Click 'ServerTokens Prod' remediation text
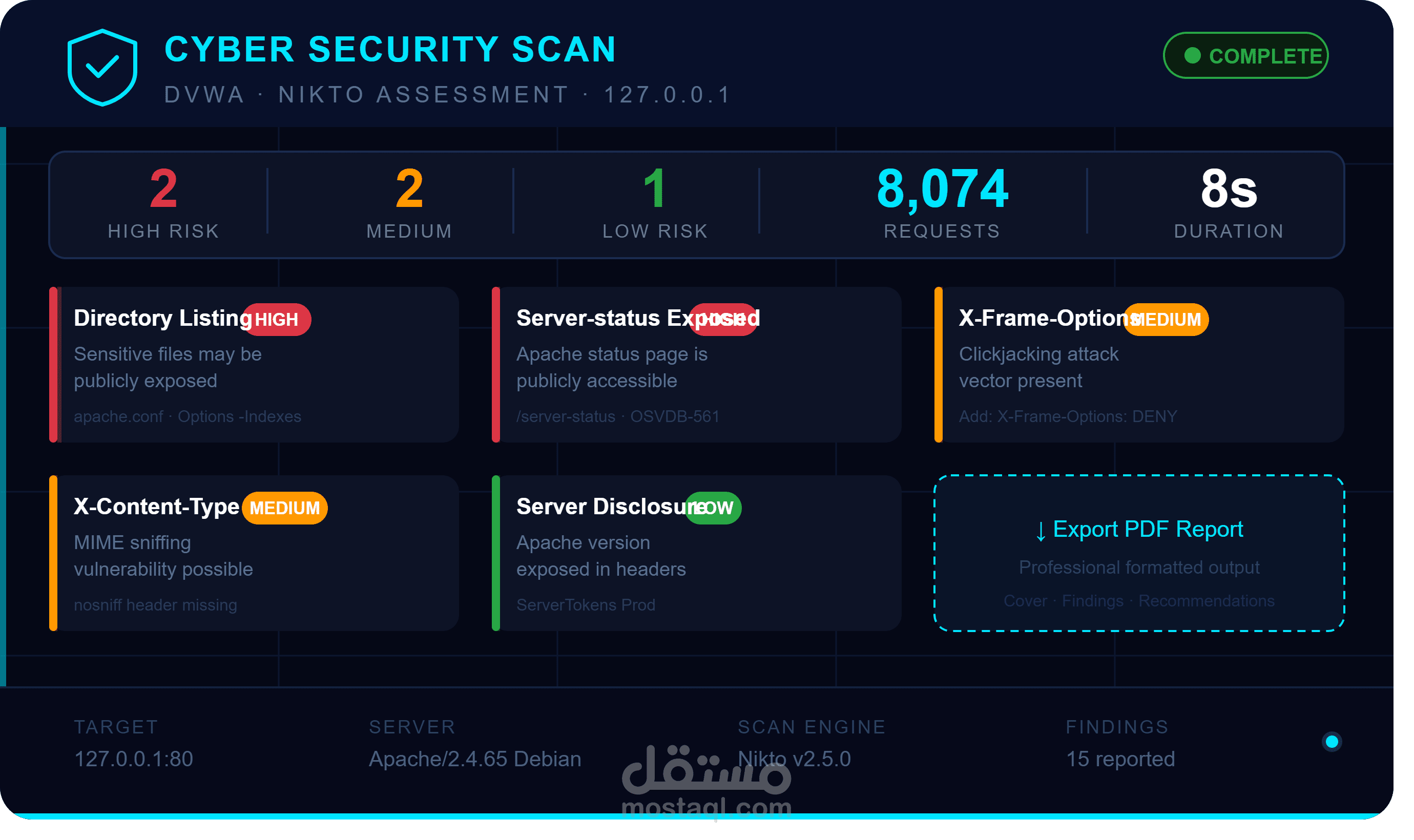The height and width of the screenshot is (840, 1414). click(x=586, y=605)
